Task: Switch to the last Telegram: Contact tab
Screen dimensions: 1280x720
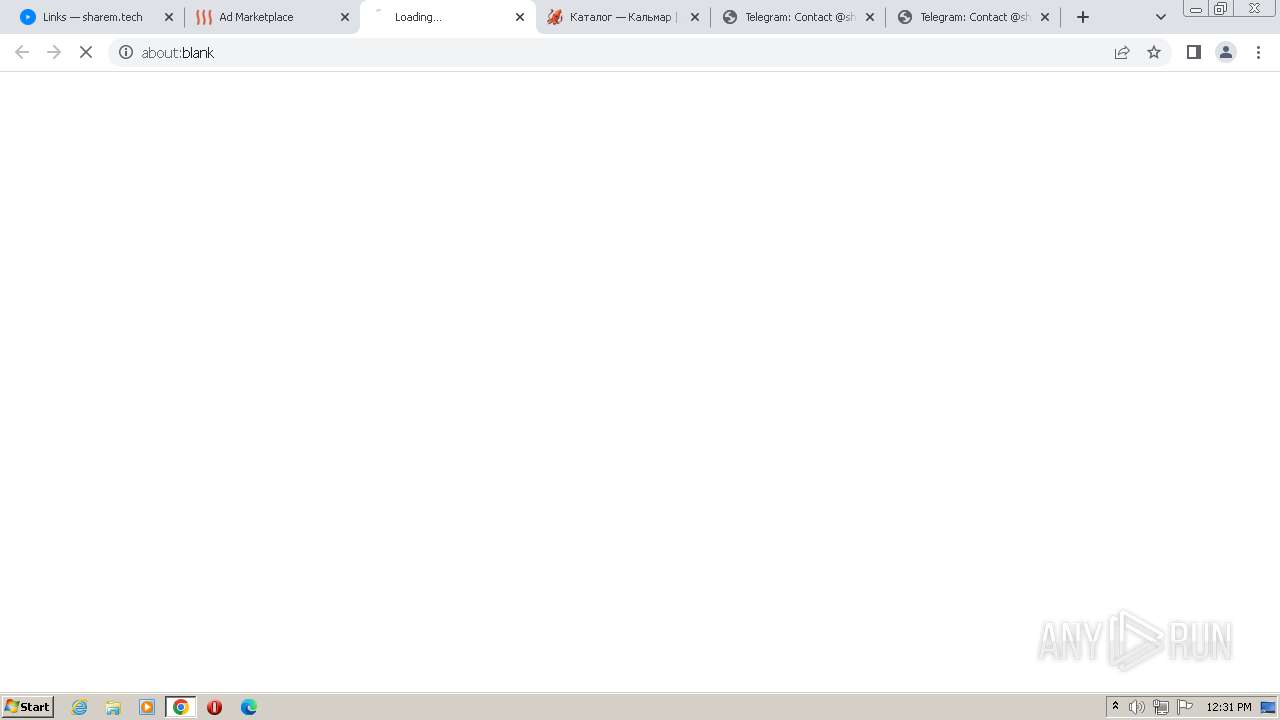Action: point(973,17)
